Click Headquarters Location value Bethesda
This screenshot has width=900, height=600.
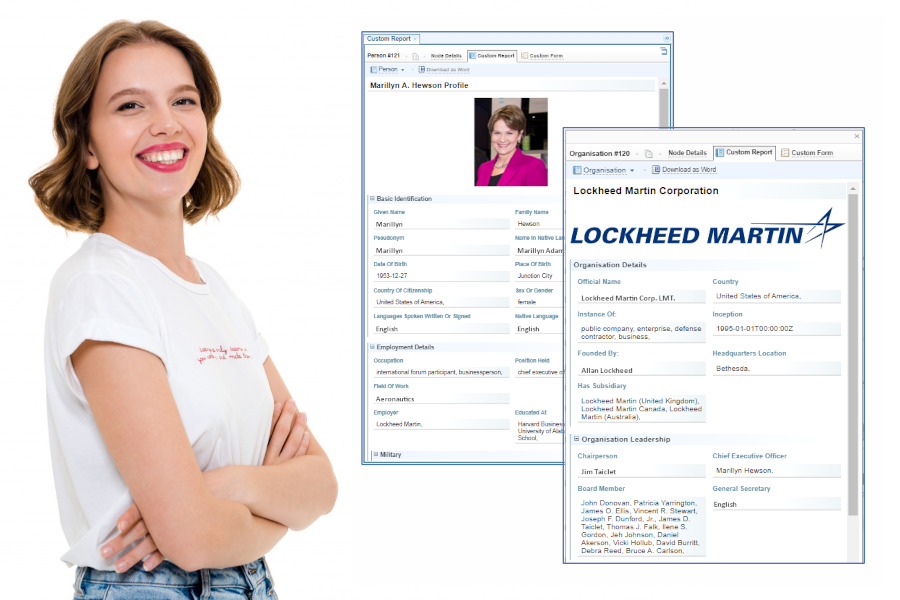pos(777,369)
